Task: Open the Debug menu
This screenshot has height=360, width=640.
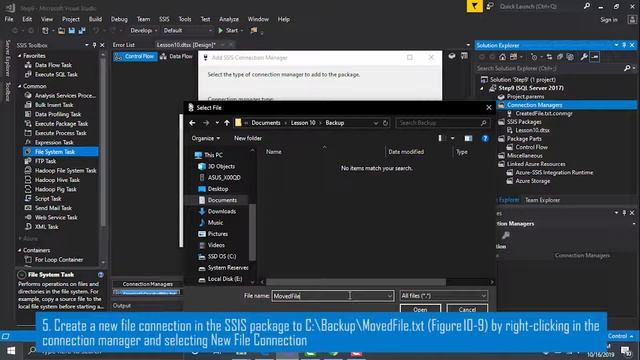Action: click(x=119, y=19)
